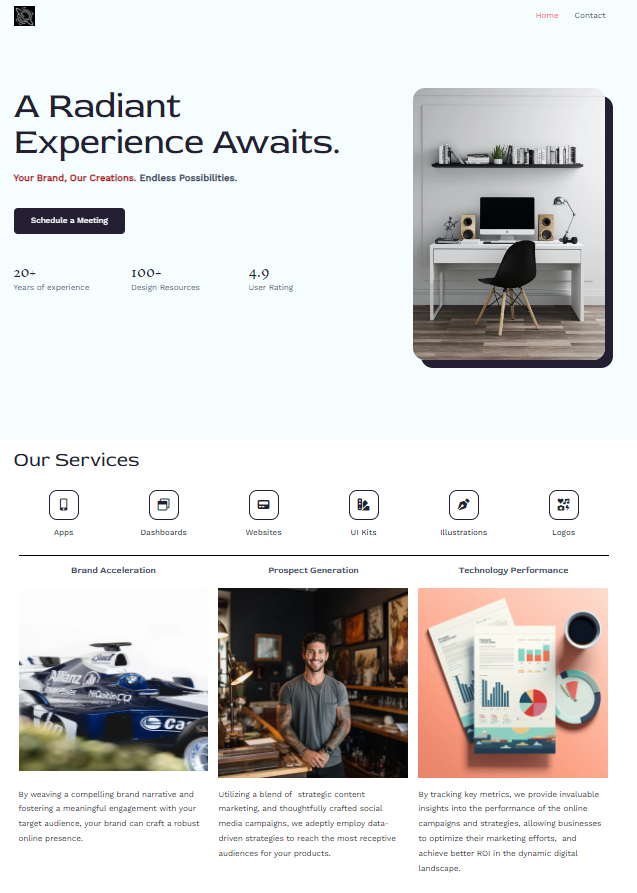The image size is (637, 893).
Task: Click the 100+ Design Resources stat
Action: coord(165,280)
